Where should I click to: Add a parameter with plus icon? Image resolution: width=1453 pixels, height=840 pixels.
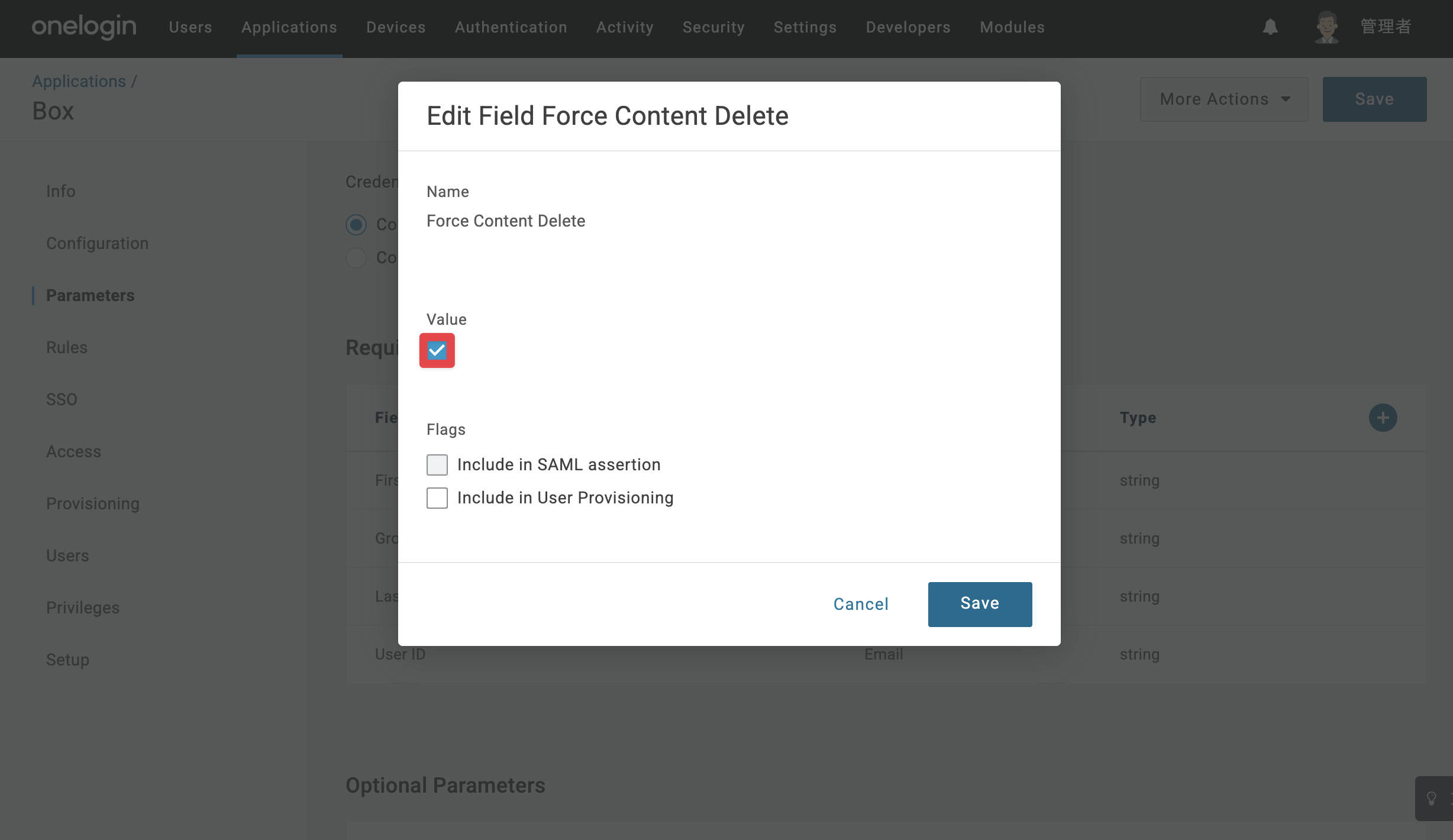(x=1383, y=418)
